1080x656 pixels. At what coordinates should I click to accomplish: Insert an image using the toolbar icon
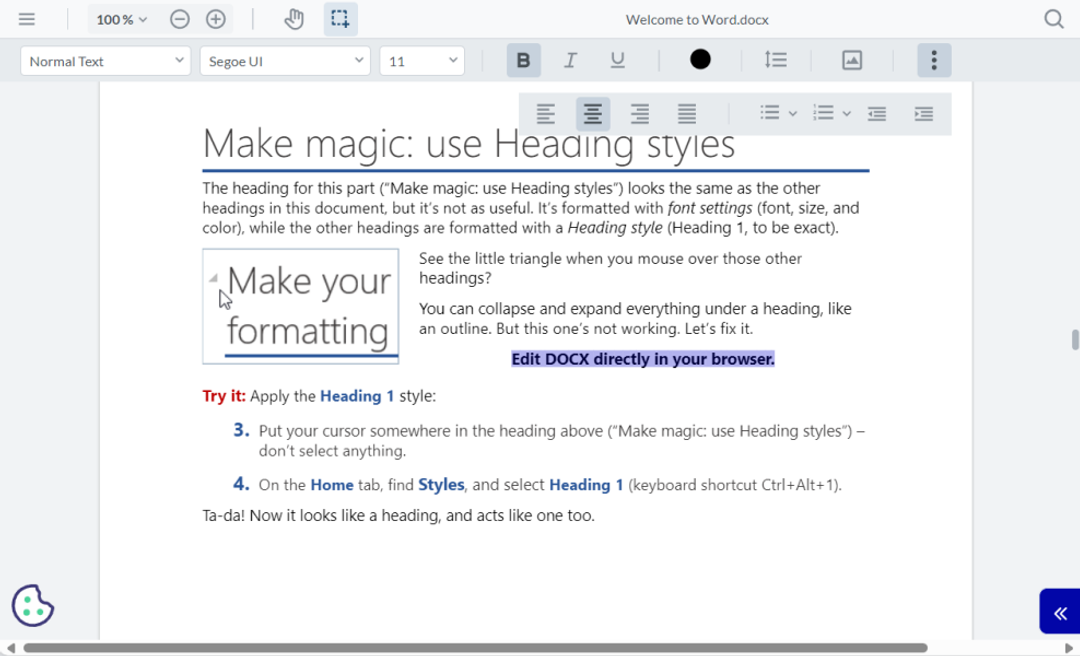pyautogui.click(x=851, y=60)
